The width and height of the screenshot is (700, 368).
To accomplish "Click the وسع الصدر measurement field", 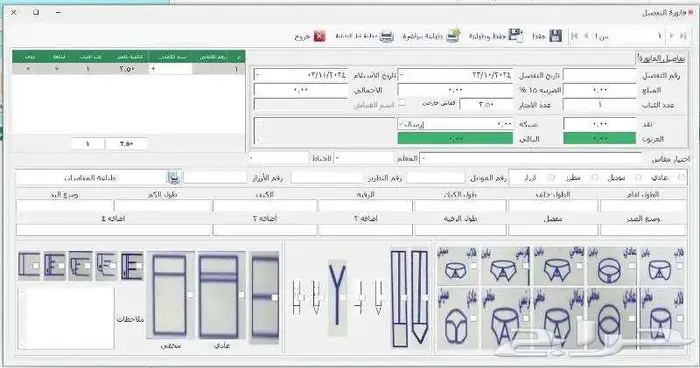I will 643,230.
